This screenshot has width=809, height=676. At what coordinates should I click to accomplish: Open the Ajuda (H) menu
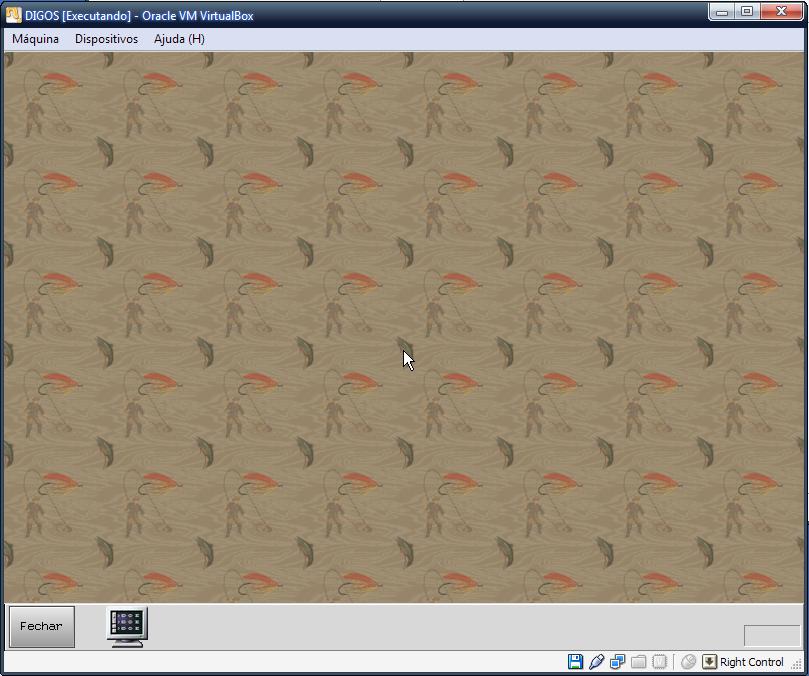tap(179, 39)
